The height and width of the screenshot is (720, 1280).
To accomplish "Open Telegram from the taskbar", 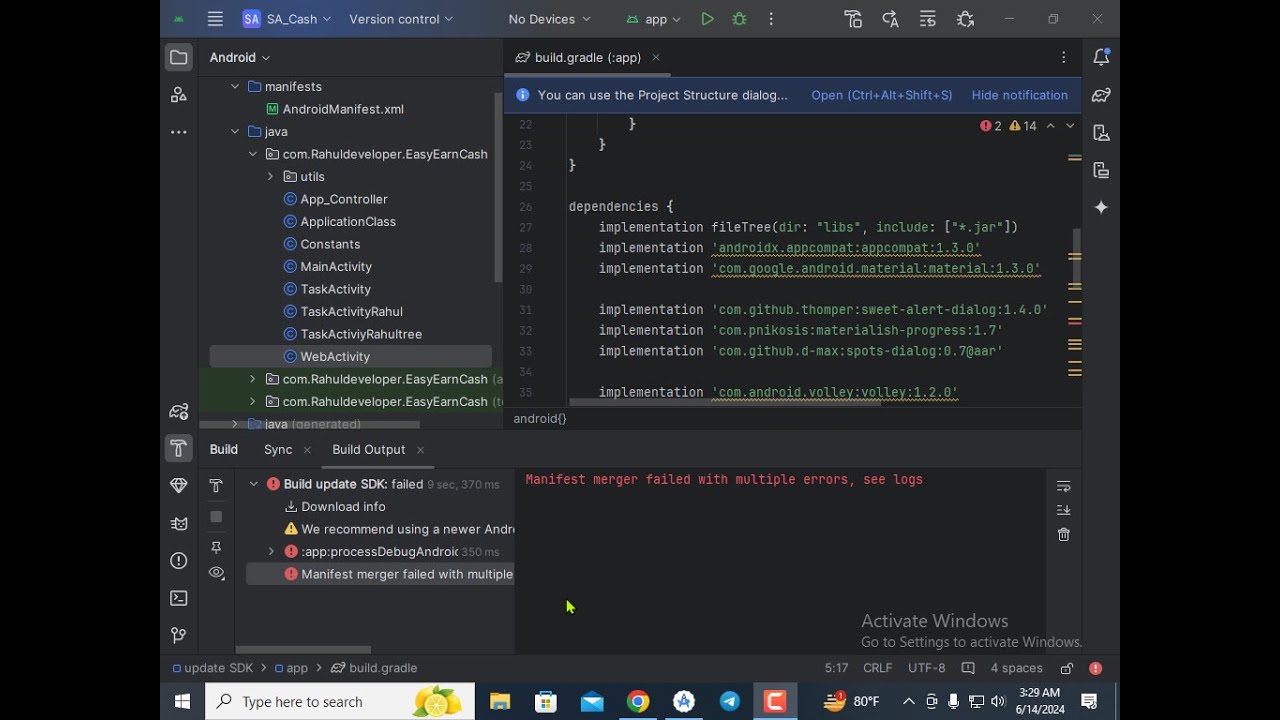I will 730,702.
